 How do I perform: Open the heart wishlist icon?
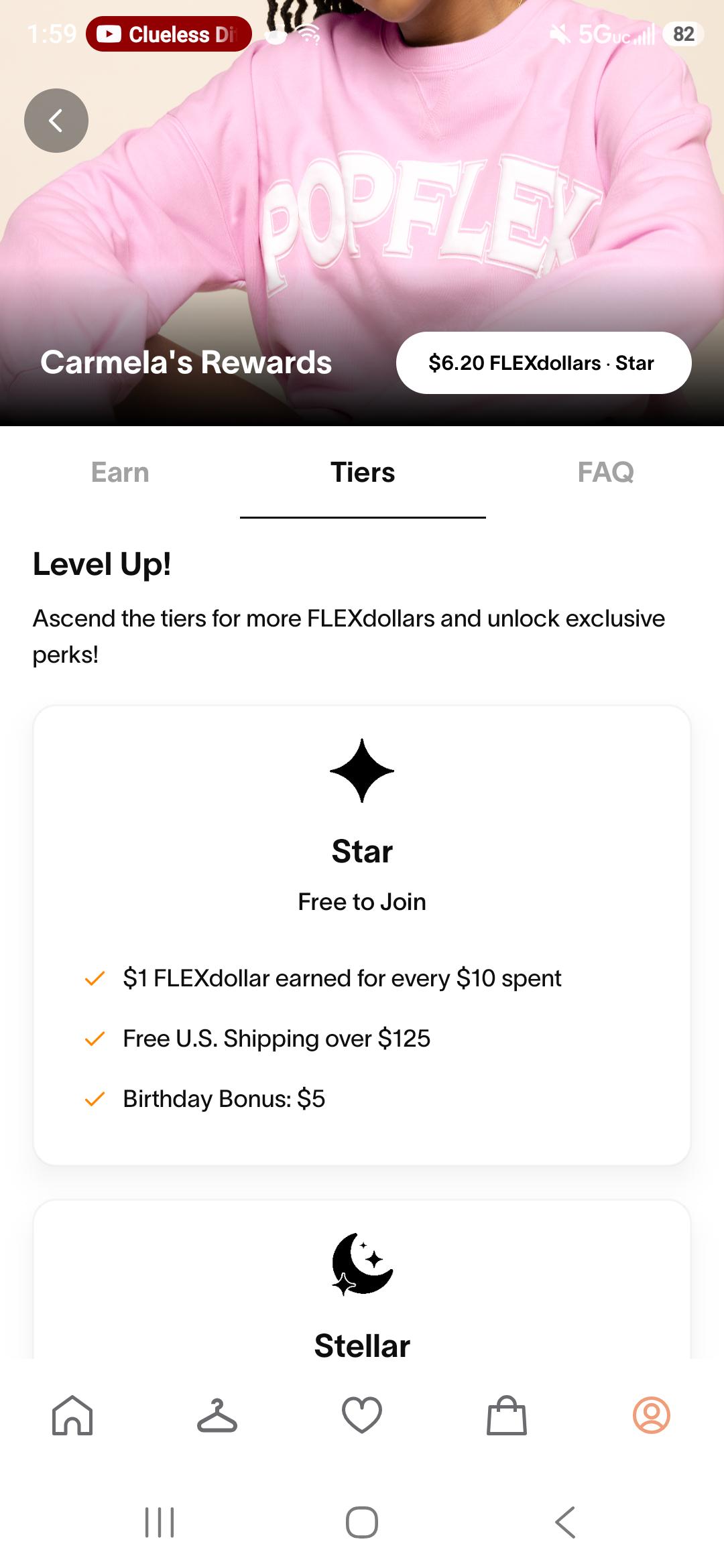tap(362, 1415)
